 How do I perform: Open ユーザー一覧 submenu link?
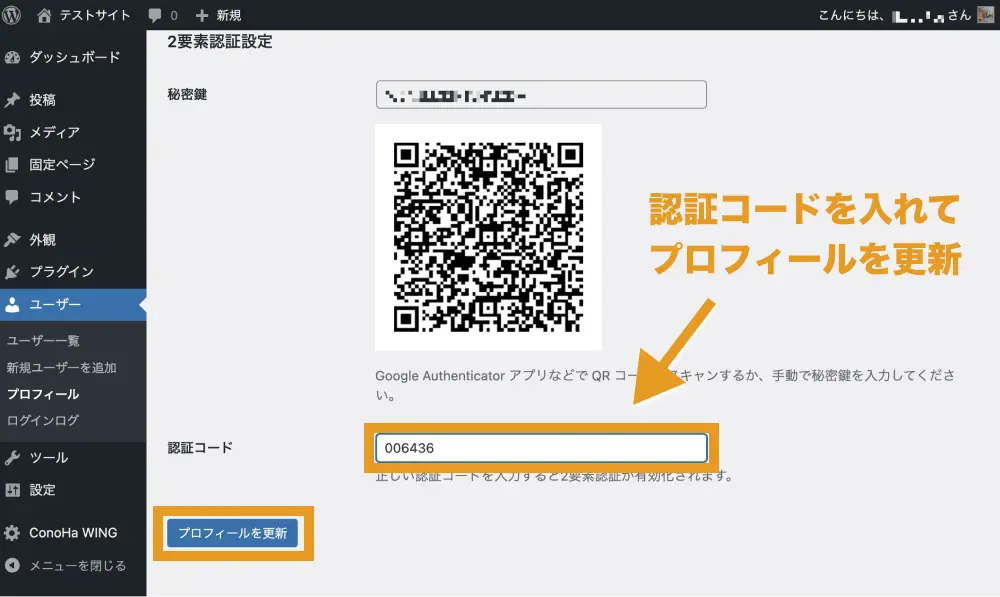pyautogui.click(x=43, y=341)
